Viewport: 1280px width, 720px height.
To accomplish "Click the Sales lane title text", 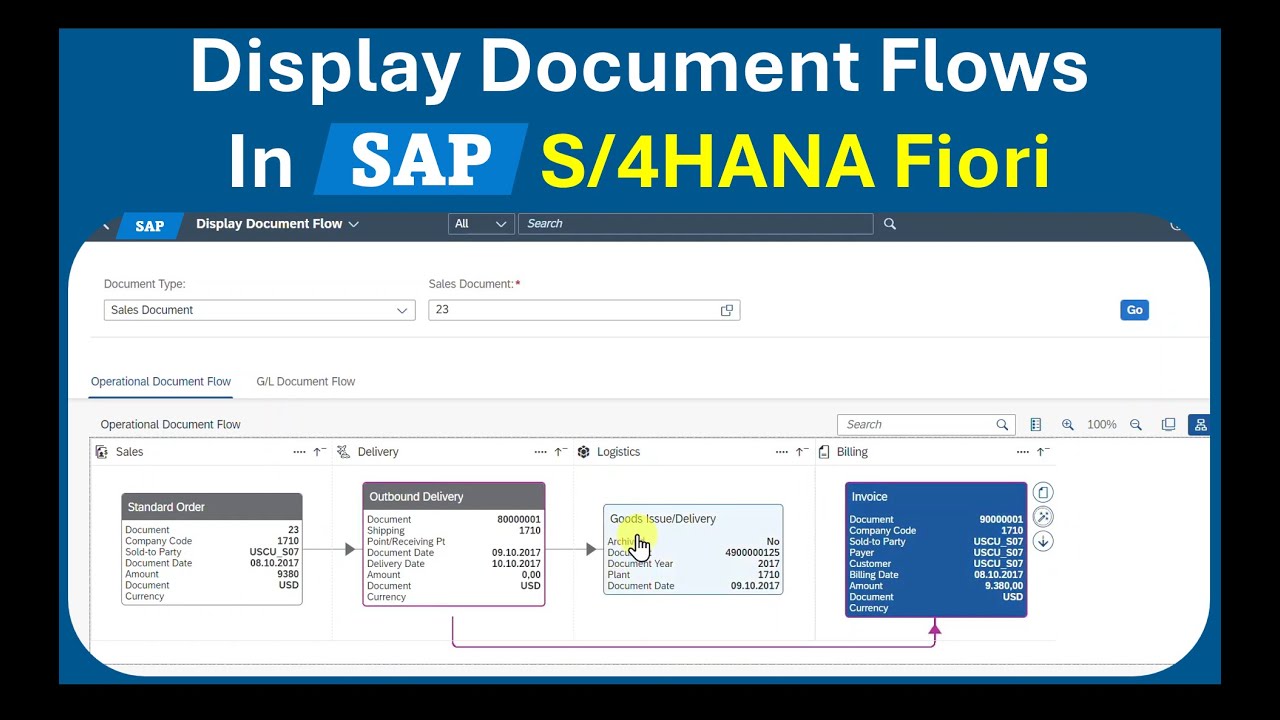I will [129, 452].
